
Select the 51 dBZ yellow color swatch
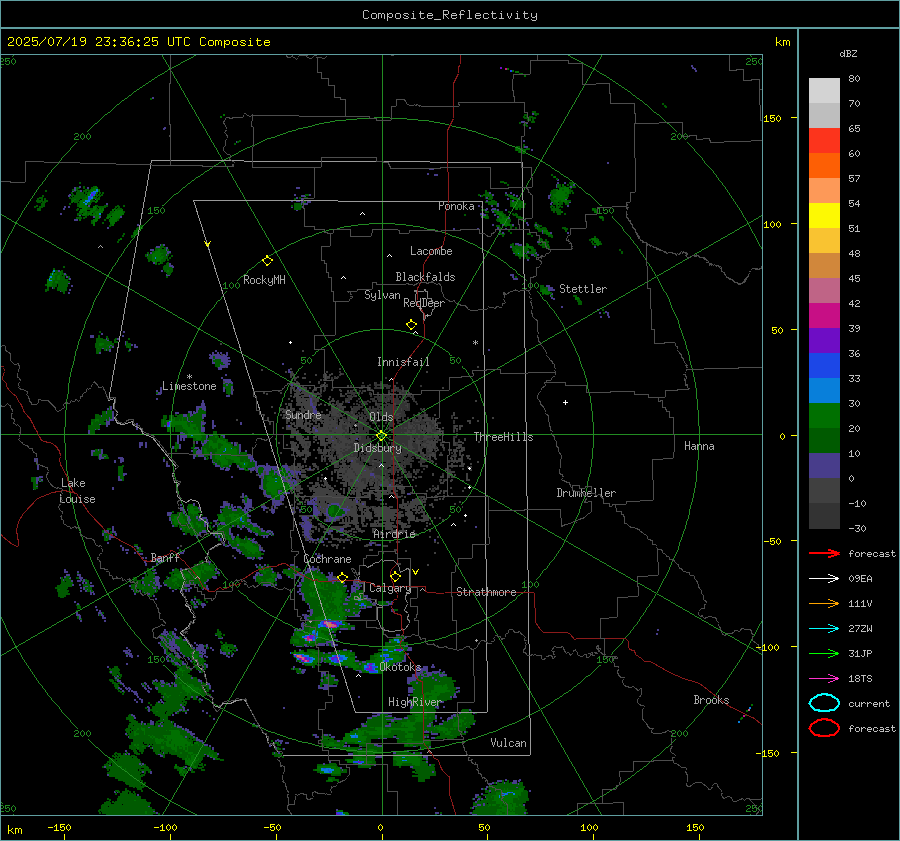(x=824, y=215)
